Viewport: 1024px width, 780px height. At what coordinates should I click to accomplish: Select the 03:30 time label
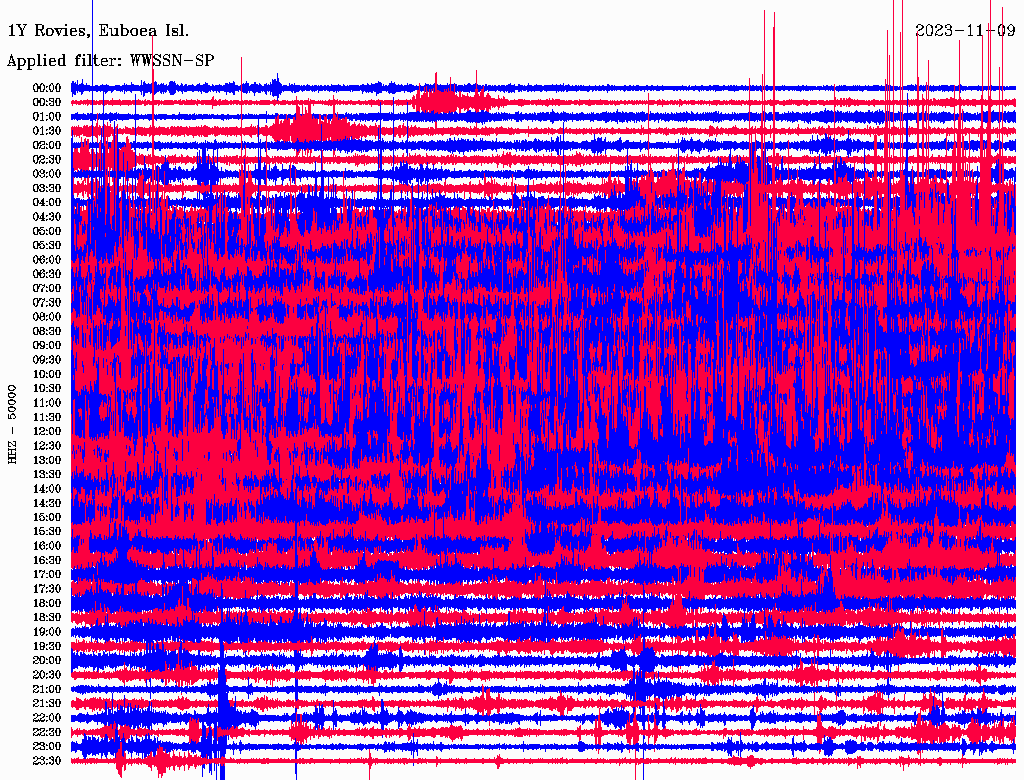point(47,188)
